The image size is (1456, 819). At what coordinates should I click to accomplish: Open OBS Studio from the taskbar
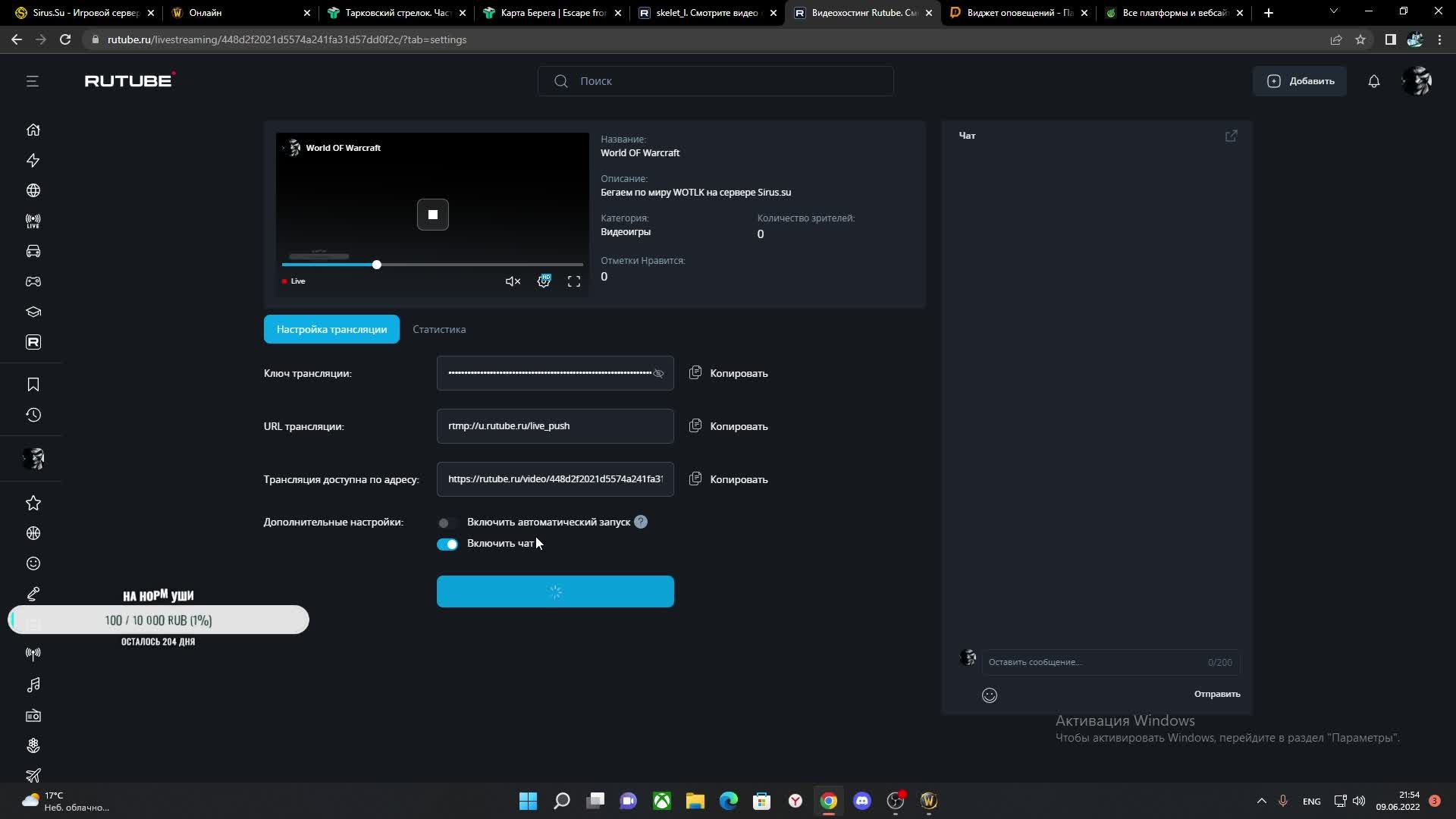(x=896, y=801)
